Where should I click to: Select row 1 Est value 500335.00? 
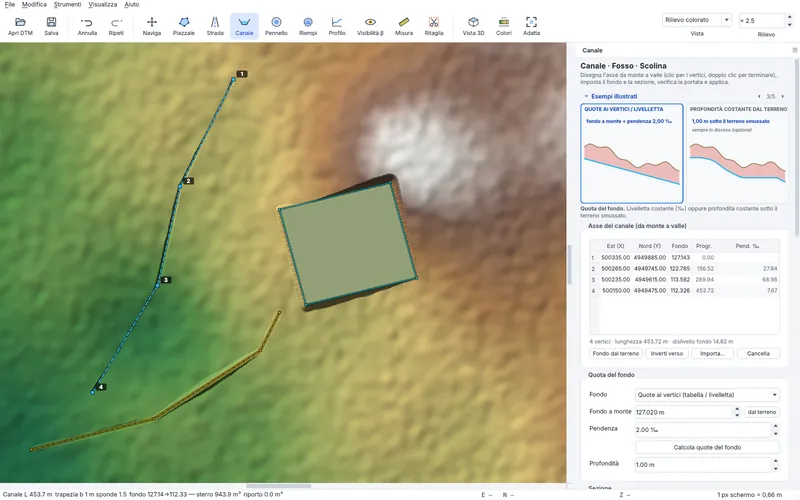pos(615,258)
